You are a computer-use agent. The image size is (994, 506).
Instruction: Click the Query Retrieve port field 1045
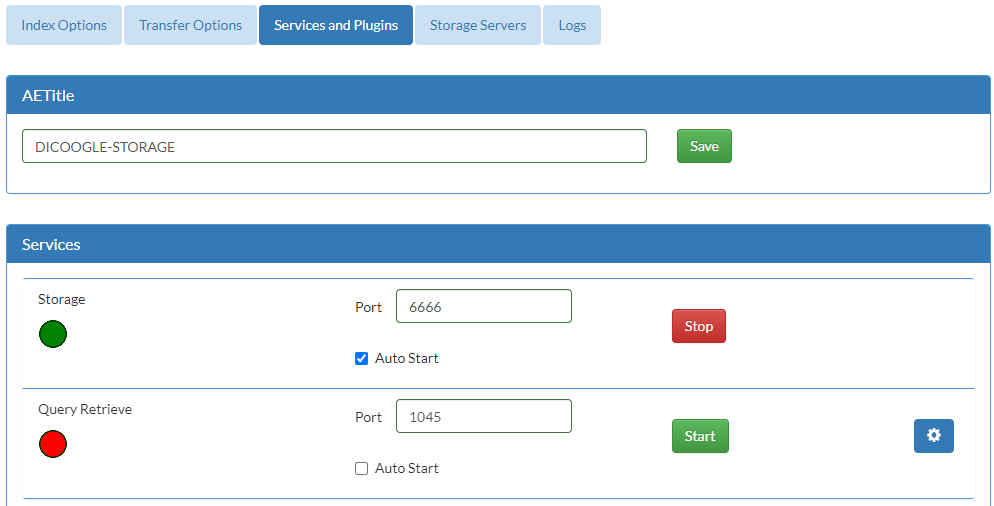(x=484, y=416)
